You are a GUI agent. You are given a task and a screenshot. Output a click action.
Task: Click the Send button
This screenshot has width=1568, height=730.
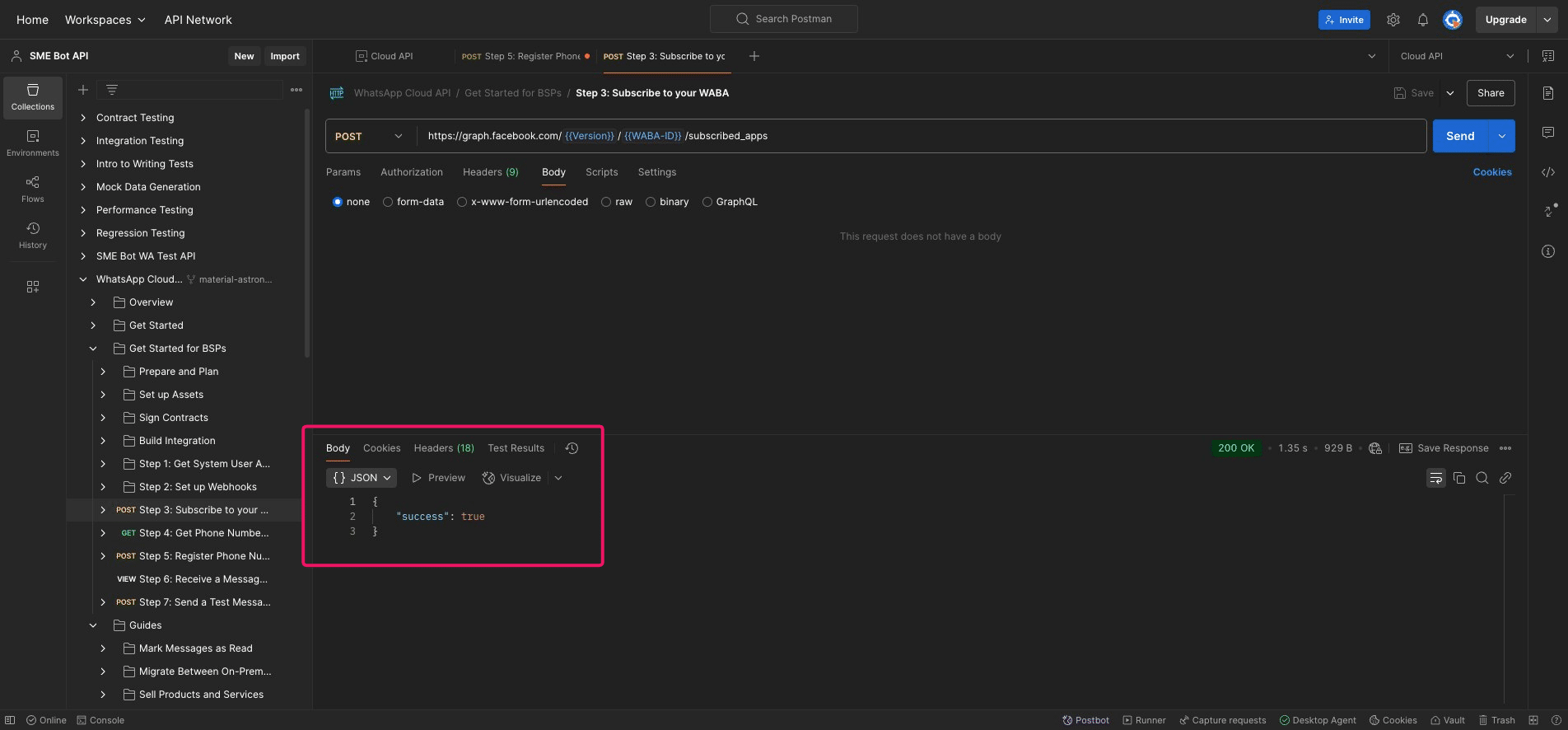1461,136
